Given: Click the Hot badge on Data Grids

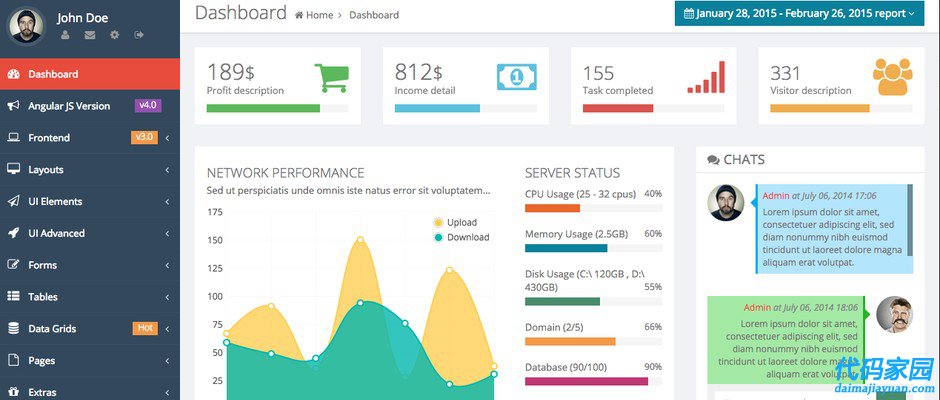Looking at the screenshot, I should [145, 328].
